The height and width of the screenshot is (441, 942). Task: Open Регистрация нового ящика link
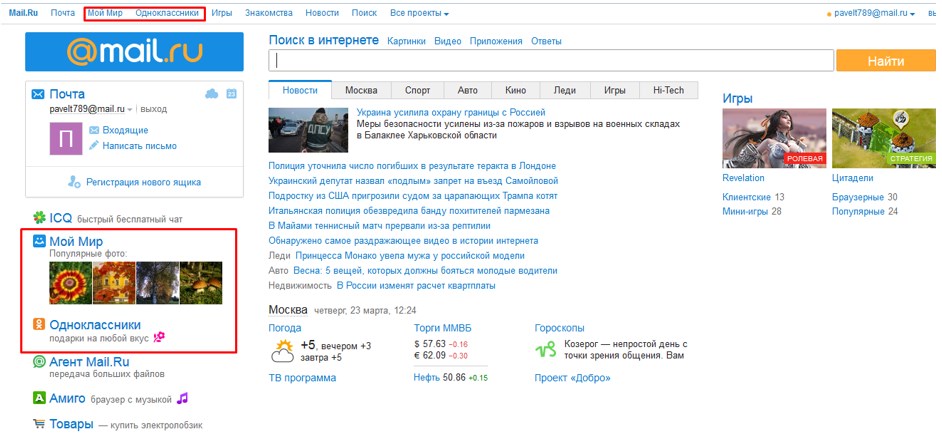coord(144,182)
